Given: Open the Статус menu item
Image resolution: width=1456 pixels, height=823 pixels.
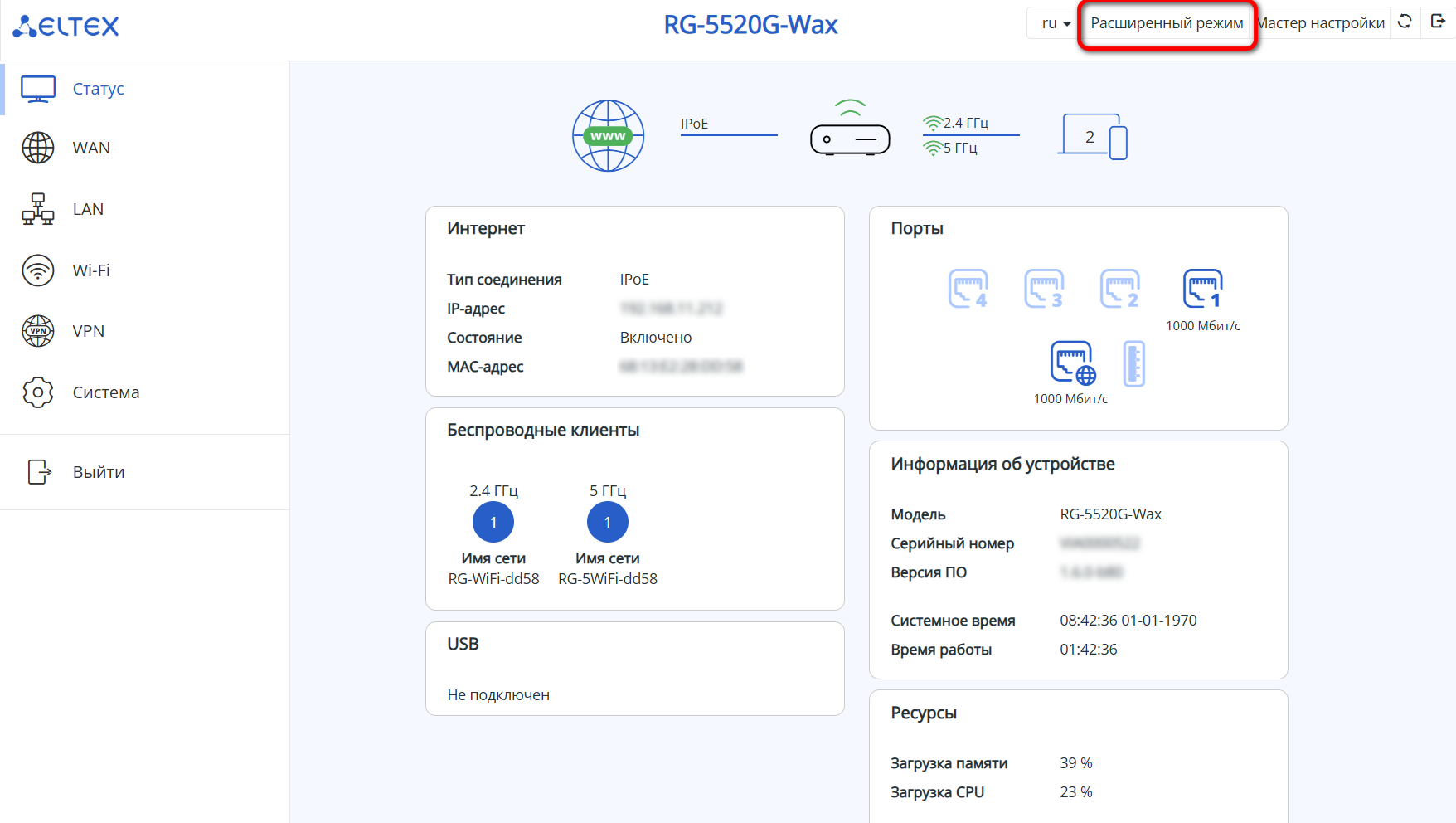Looking at the screenshot, I should pyautogui.click(x=98, y=89).
